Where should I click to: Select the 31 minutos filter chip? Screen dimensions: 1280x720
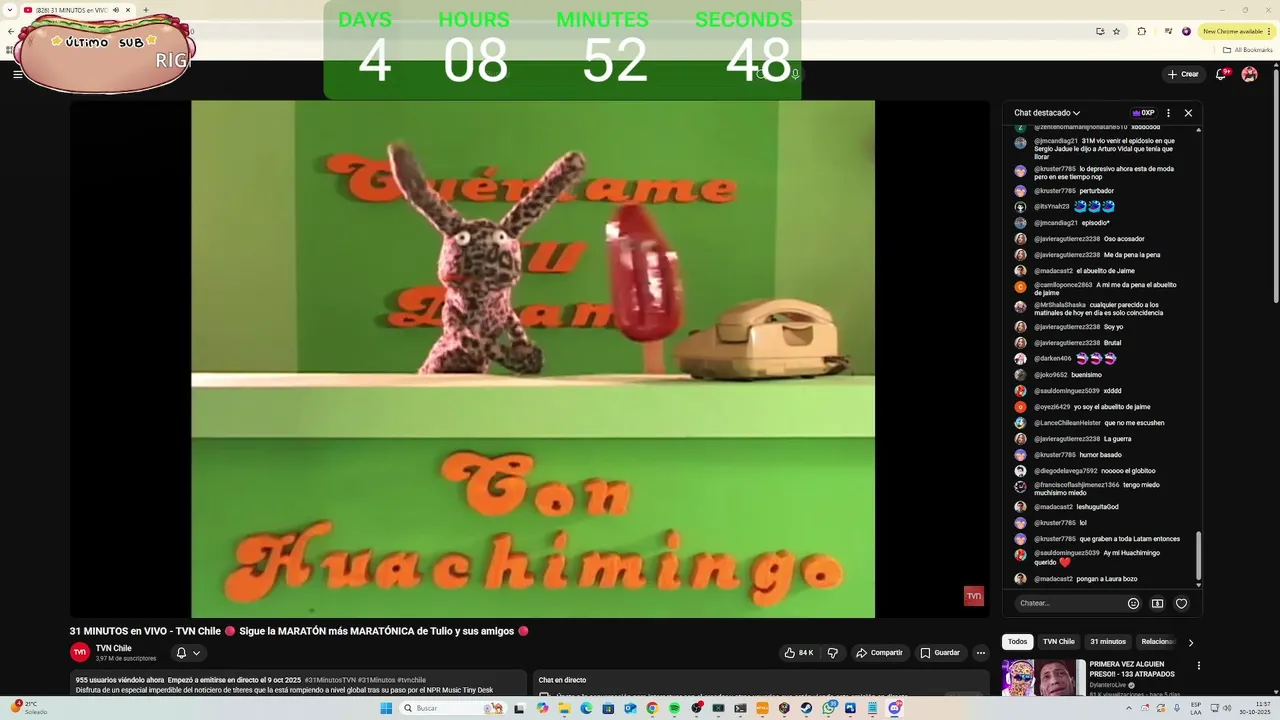(1108, 642)
